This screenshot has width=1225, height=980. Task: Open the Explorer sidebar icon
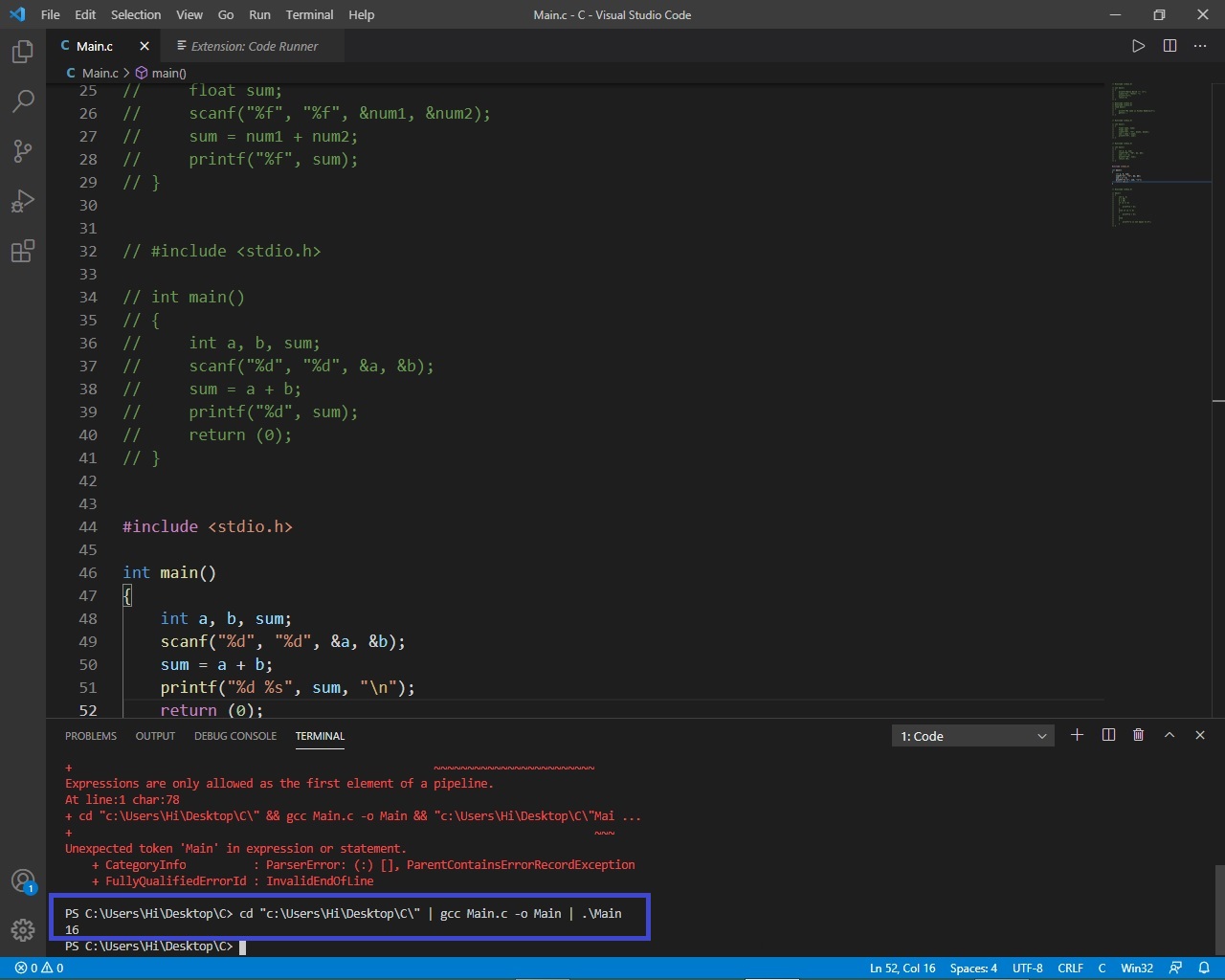(23, 52)
